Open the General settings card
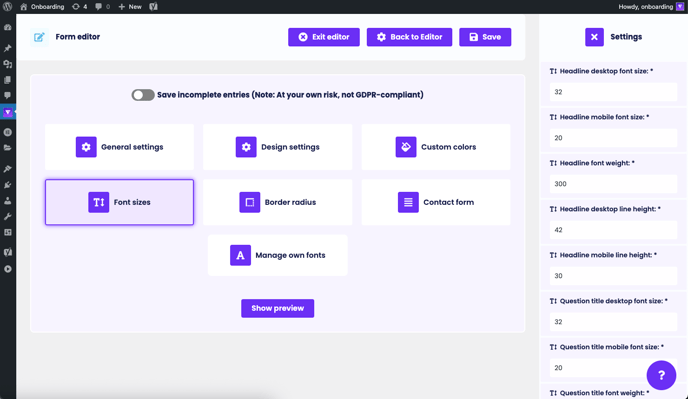688x399 pixels. point(119,147)
